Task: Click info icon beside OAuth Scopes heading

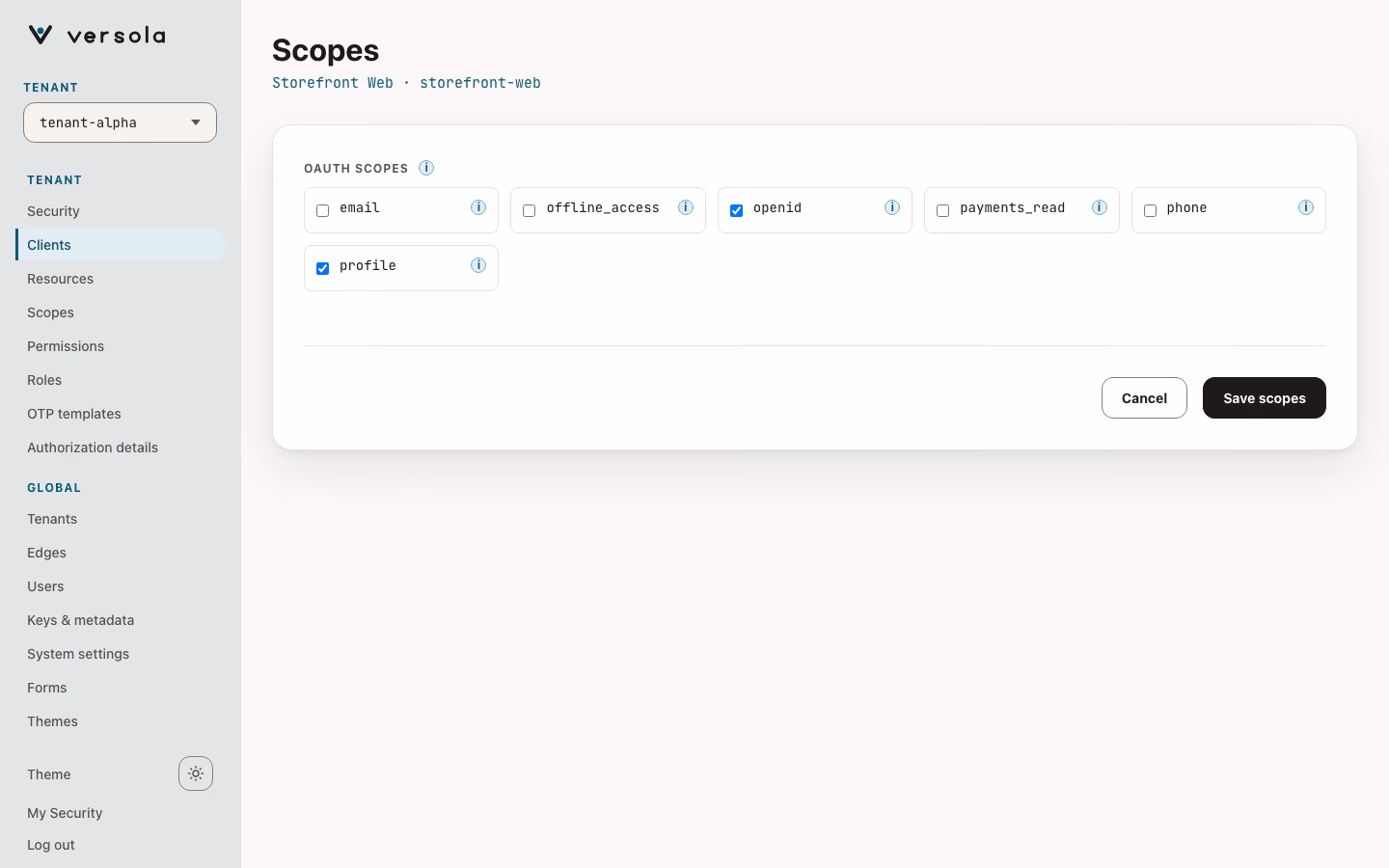Action: (426, 168)
